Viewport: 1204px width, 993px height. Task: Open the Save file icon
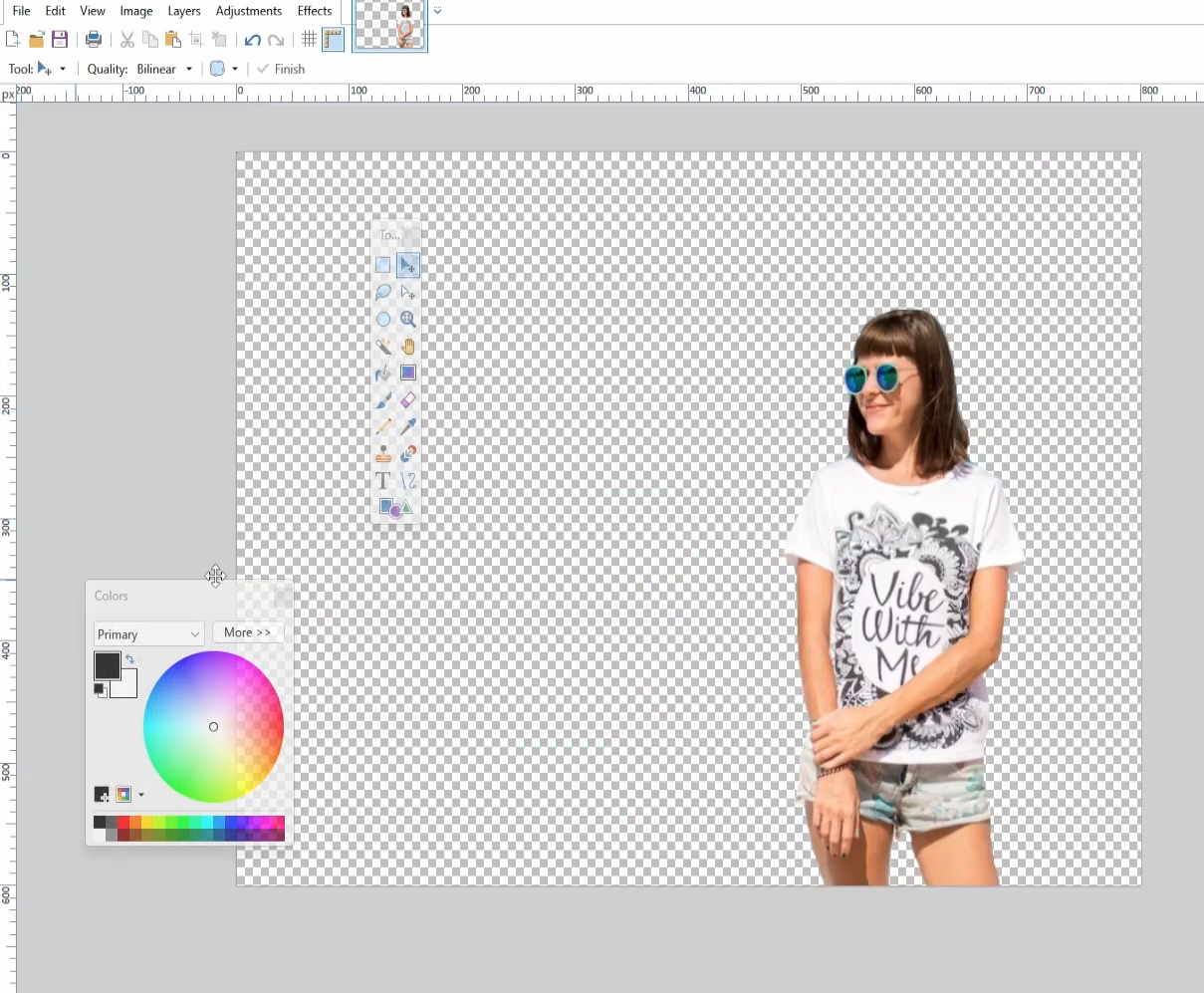(59, 39)
